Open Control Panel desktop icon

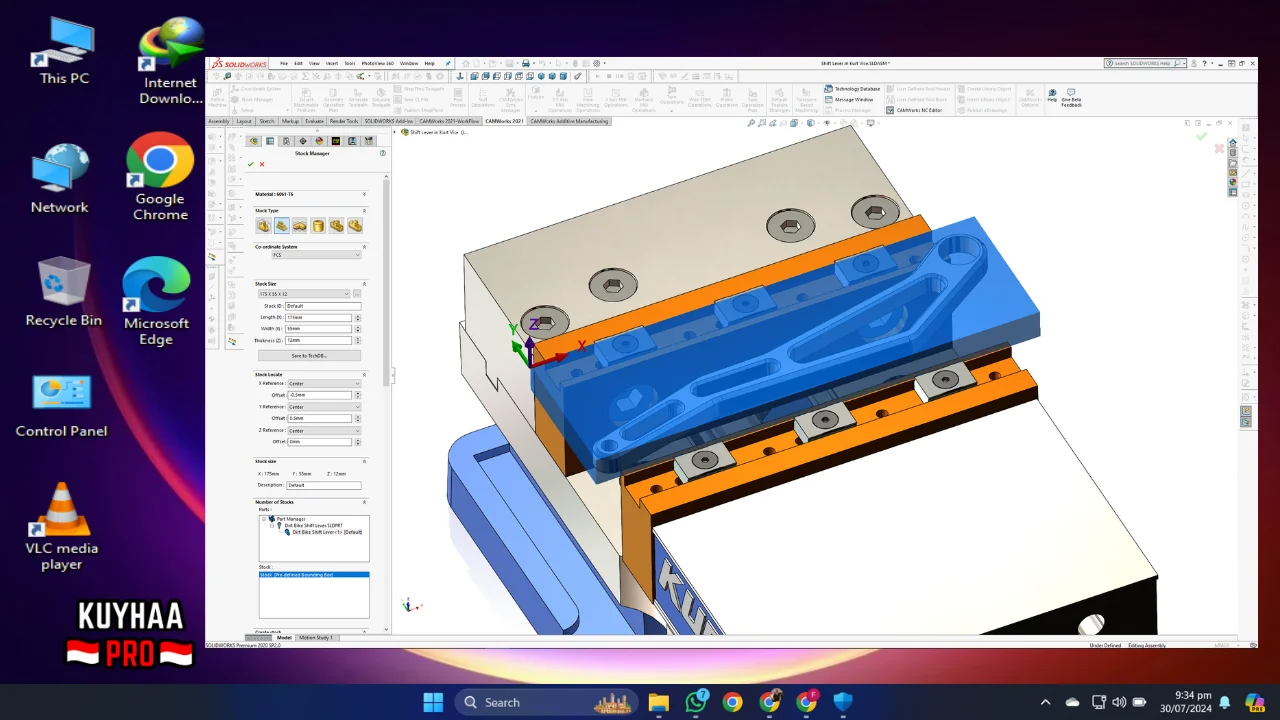[61, 405]
